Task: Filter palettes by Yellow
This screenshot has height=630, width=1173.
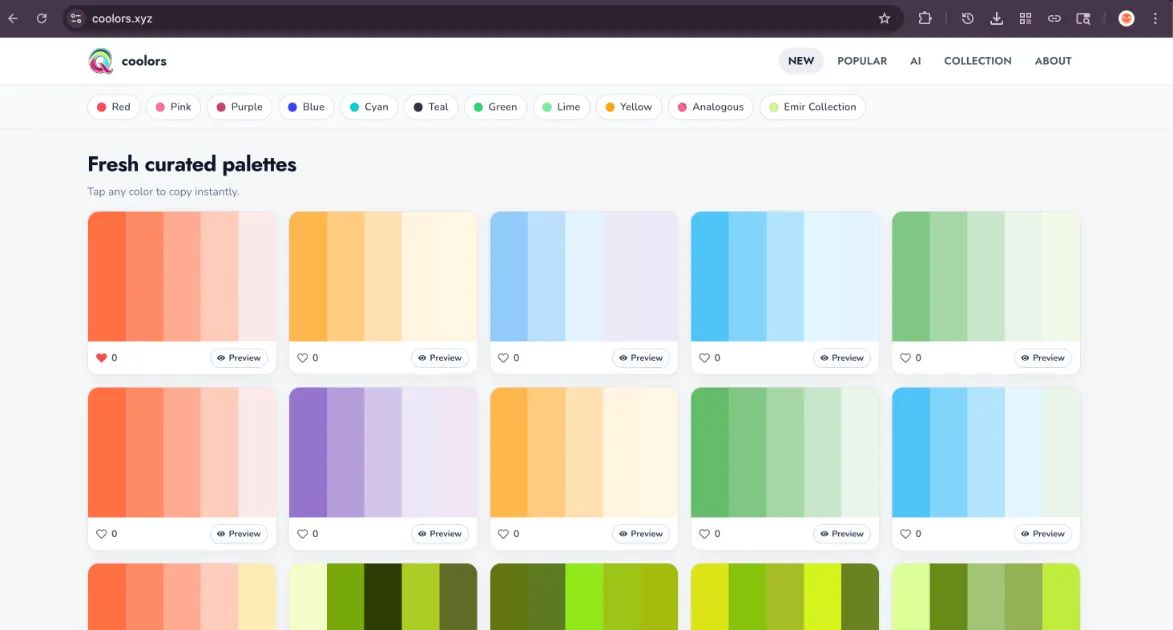Action: [628, 107]
